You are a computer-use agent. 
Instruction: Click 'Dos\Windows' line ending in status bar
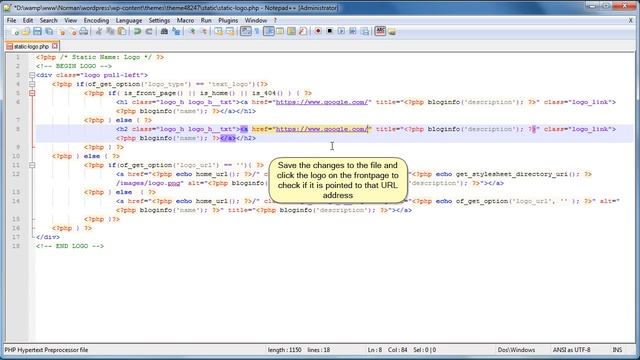pyautogui.click(x=516, y=350)
